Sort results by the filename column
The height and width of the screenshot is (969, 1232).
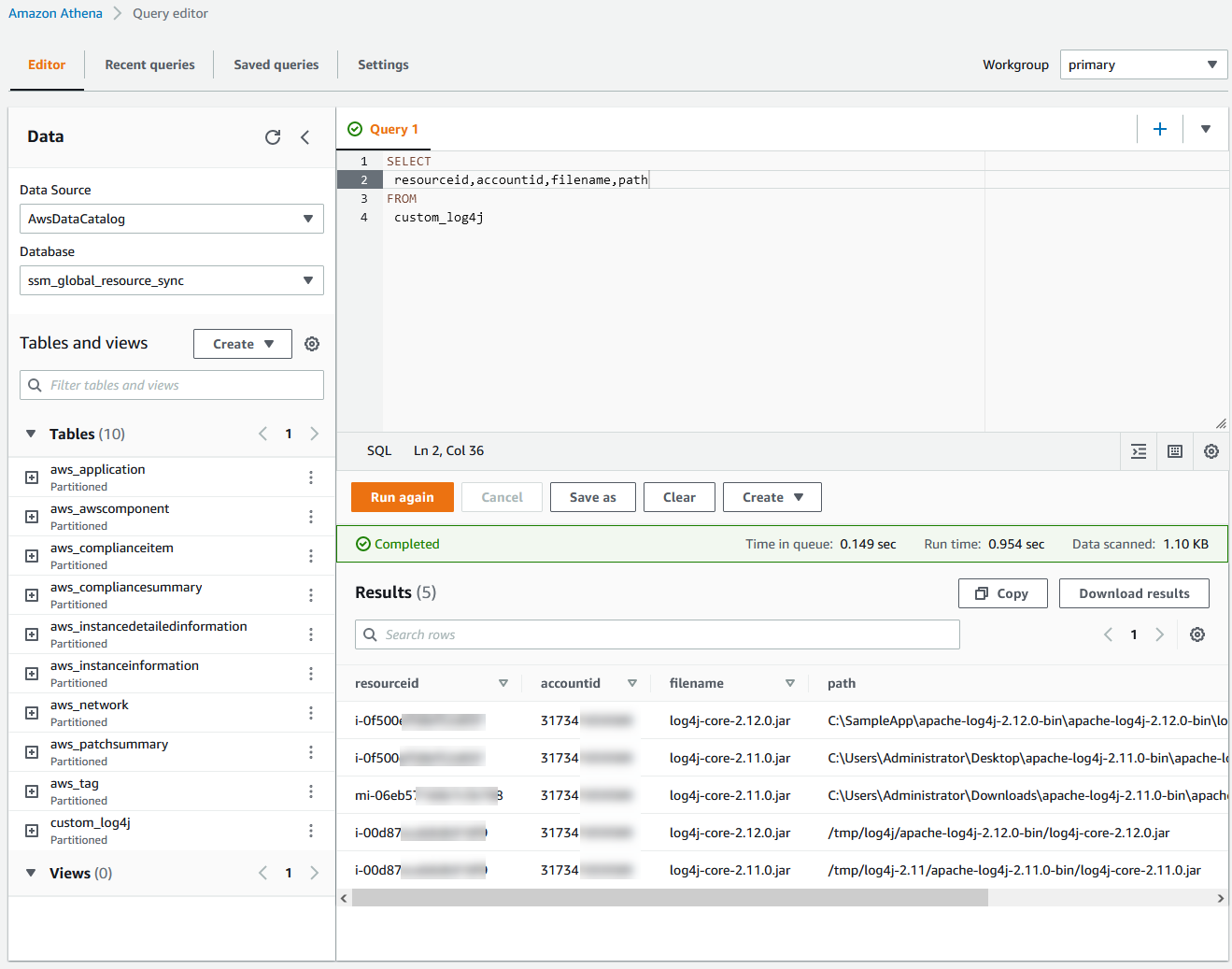(x=790, y=683)
